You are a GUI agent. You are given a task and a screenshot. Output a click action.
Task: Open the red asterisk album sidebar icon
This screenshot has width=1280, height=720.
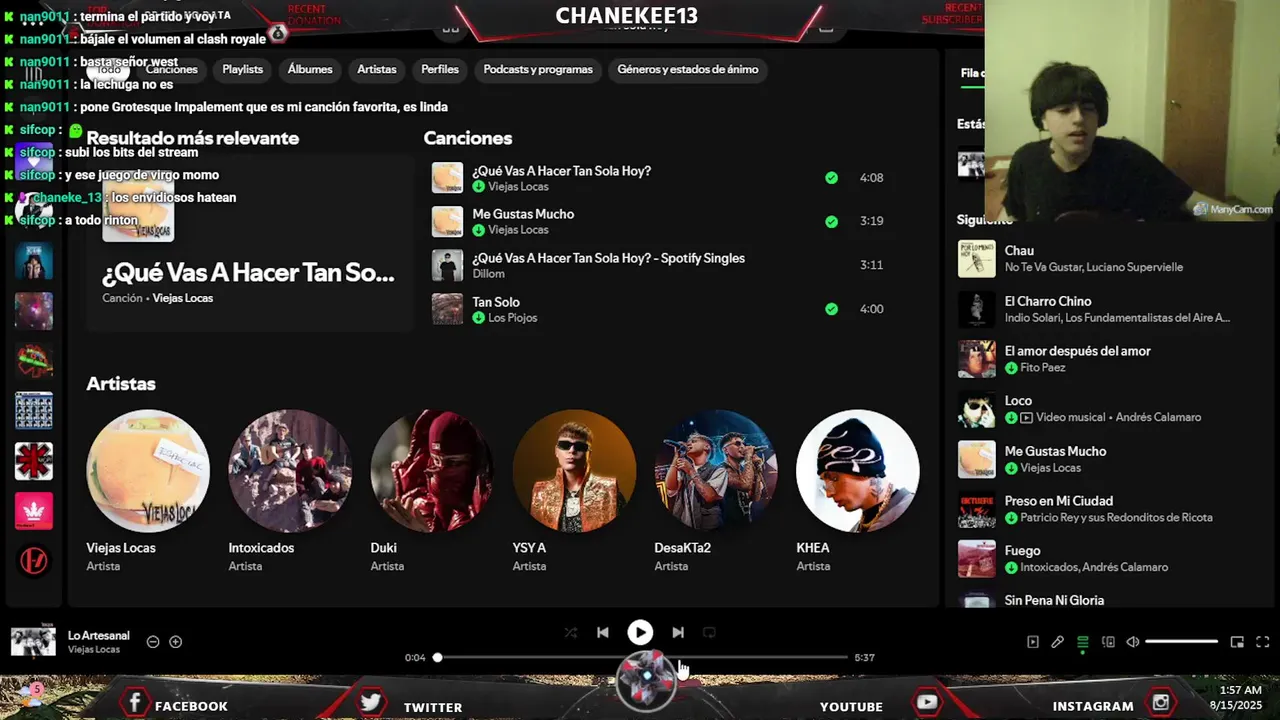coord(34,461)
